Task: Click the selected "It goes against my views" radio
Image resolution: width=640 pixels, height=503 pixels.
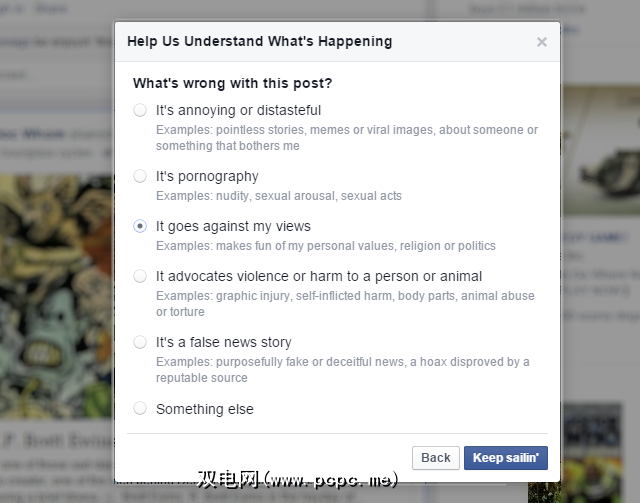Action: click(140, 226)
